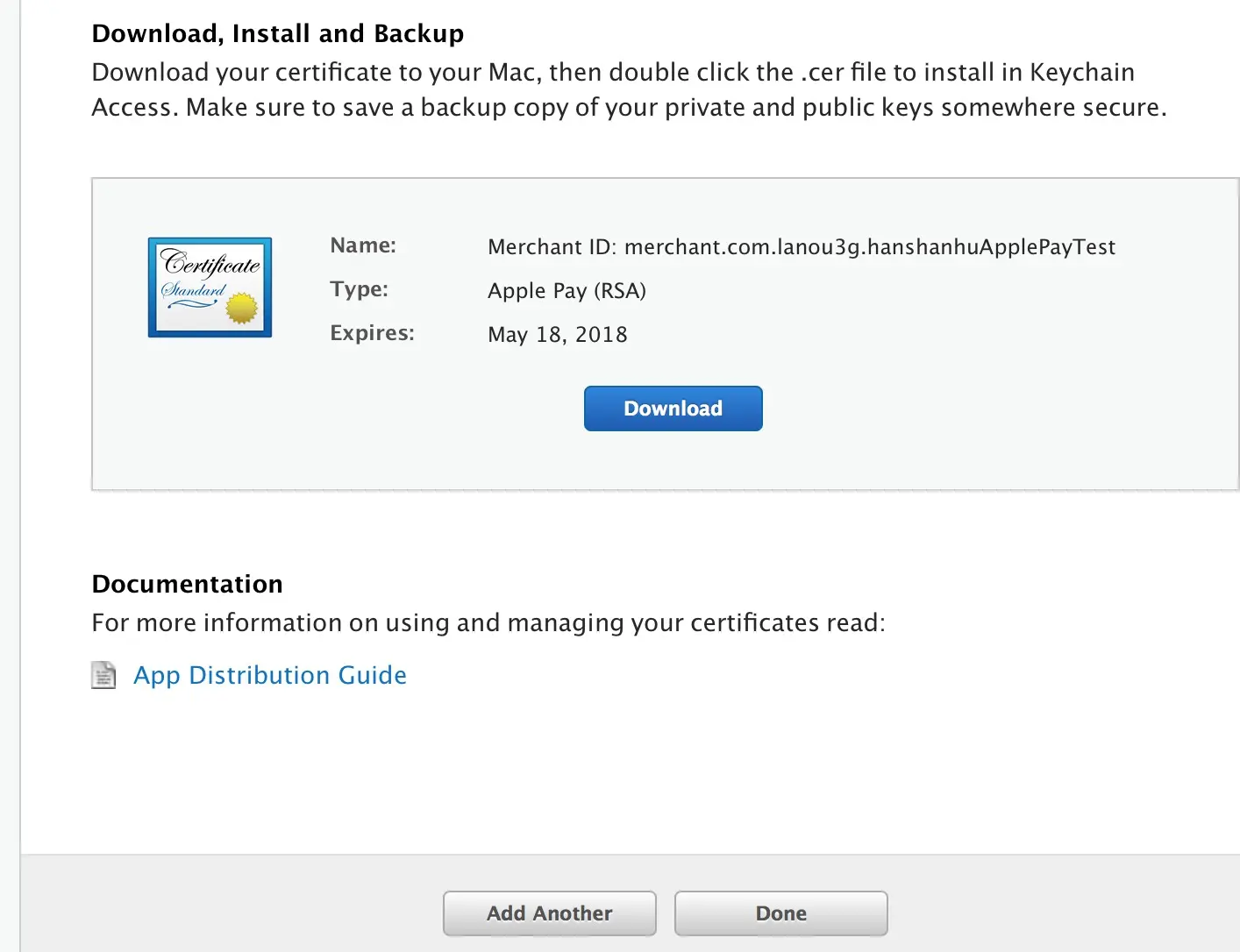The height and width of the screenshot is (952, 1240).
Task: Click the Apple Pay (RSA) type value
Action: [x=567, y=291]
